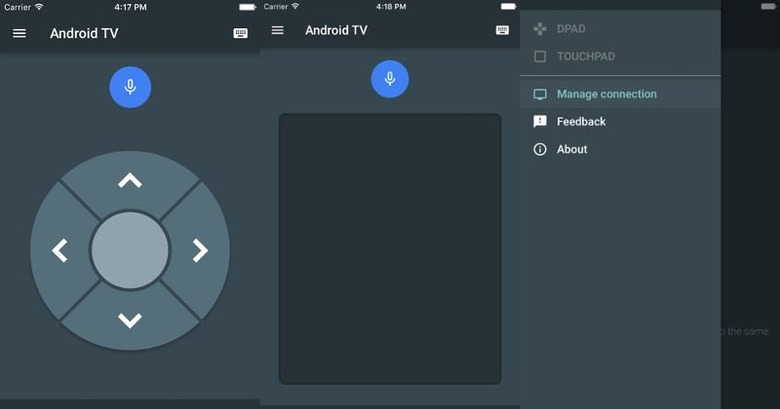This screenshot has width=780, height=409.
Task: Click Android TV title in first screen
Action: [x=84, y=33]
